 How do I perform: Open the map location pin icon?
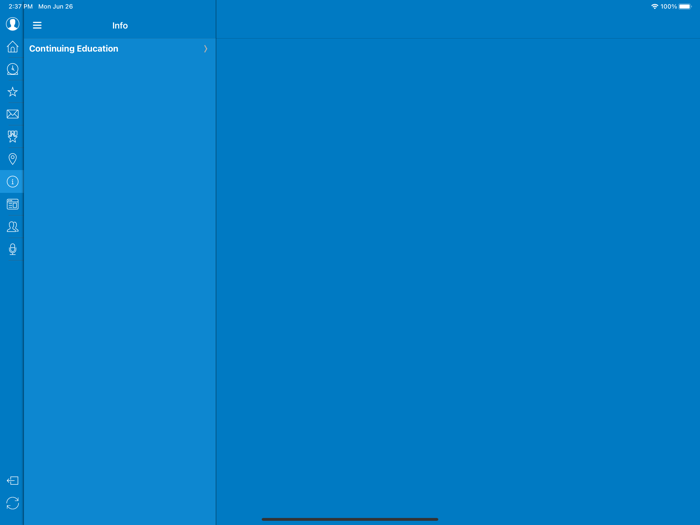(x=12, y=159)
